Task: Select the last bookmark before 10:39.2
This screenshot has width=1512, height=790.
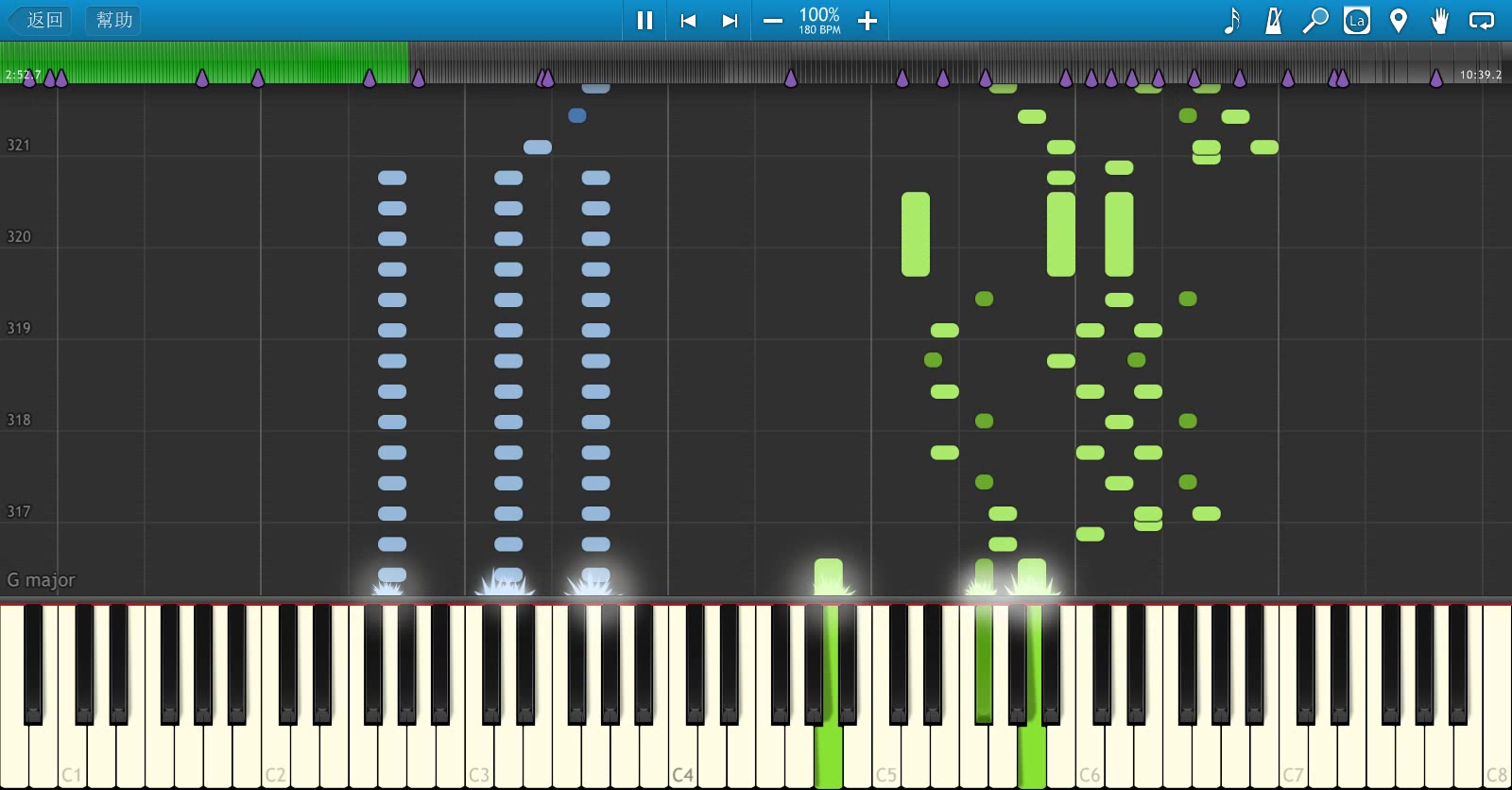Action: click(x=1436, y=78)
